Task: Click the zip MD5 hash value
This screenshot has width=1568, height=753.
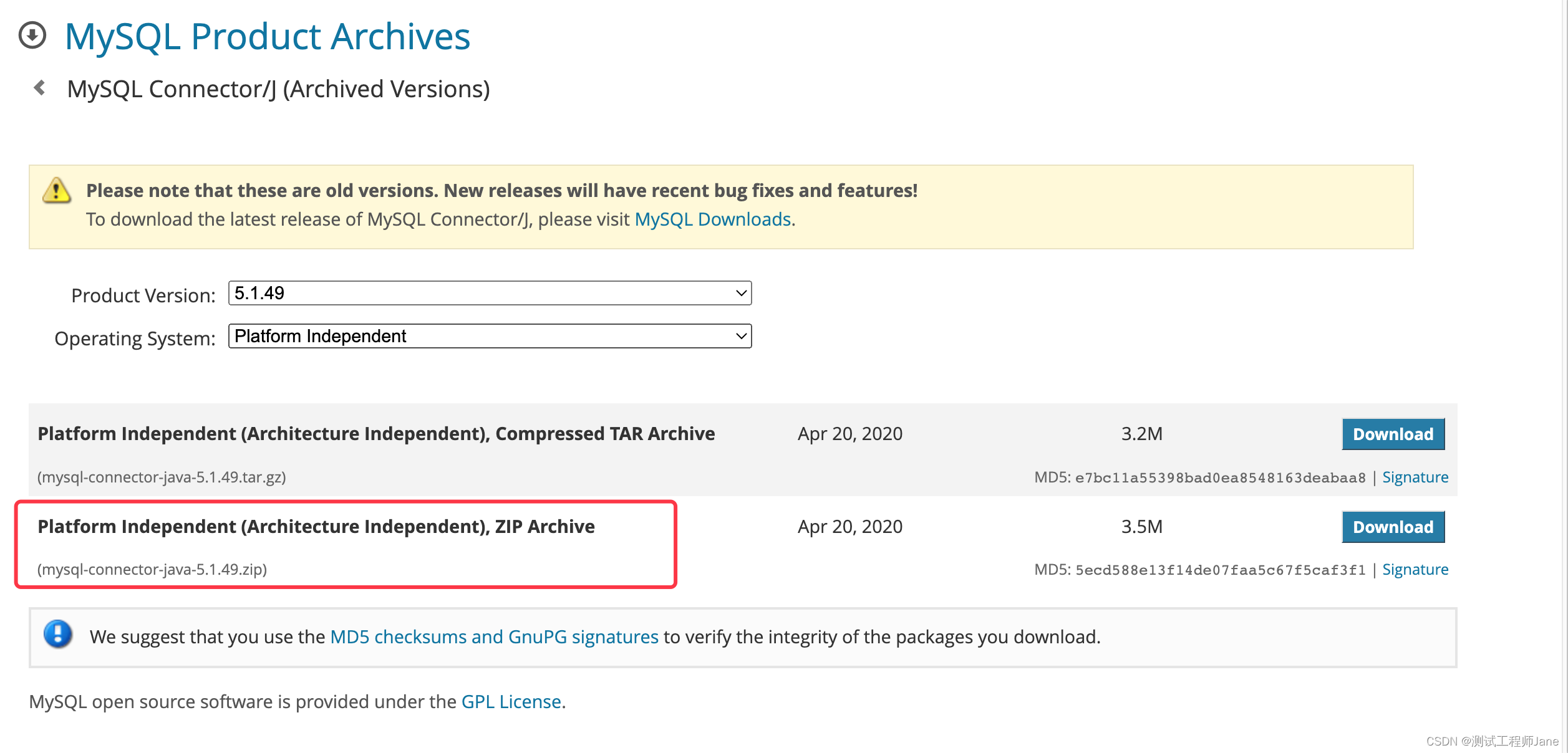Action: 1220,570
